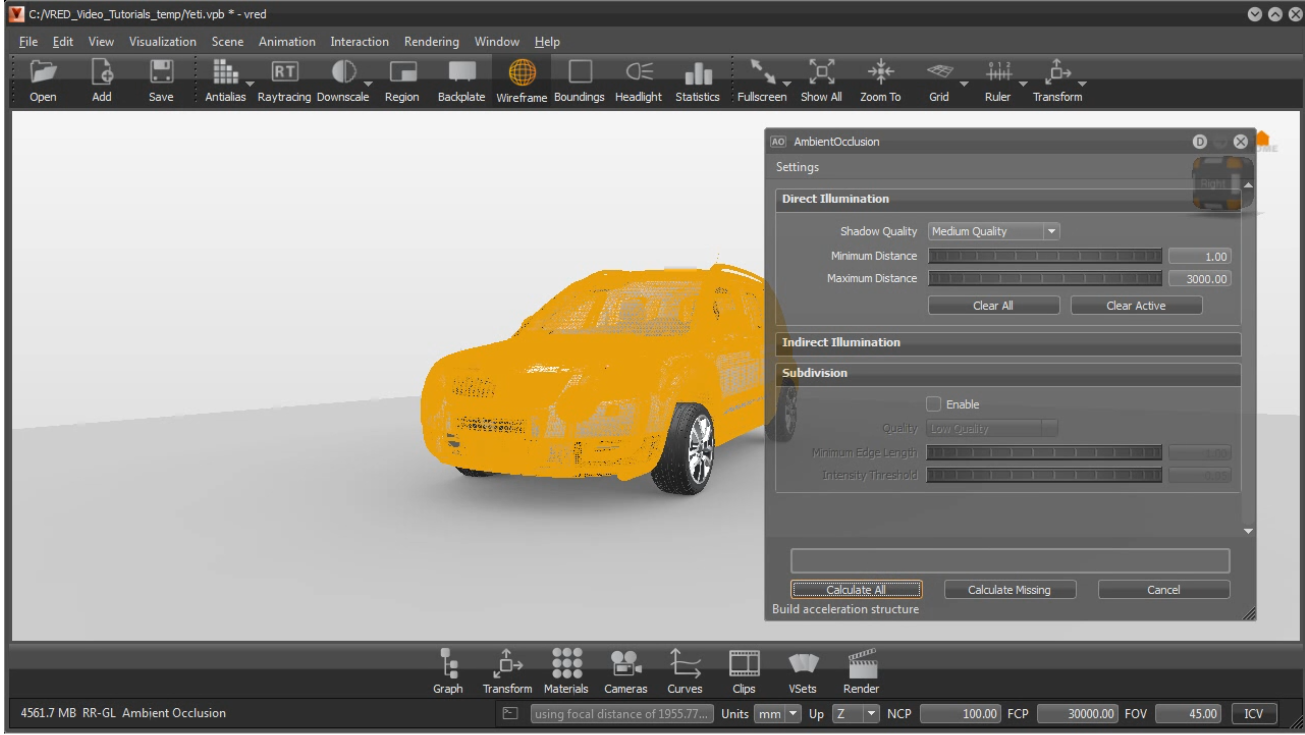Enable Raytracing with the RT icon
This screenshot has width=1305, height=735.
click(285, 72)
